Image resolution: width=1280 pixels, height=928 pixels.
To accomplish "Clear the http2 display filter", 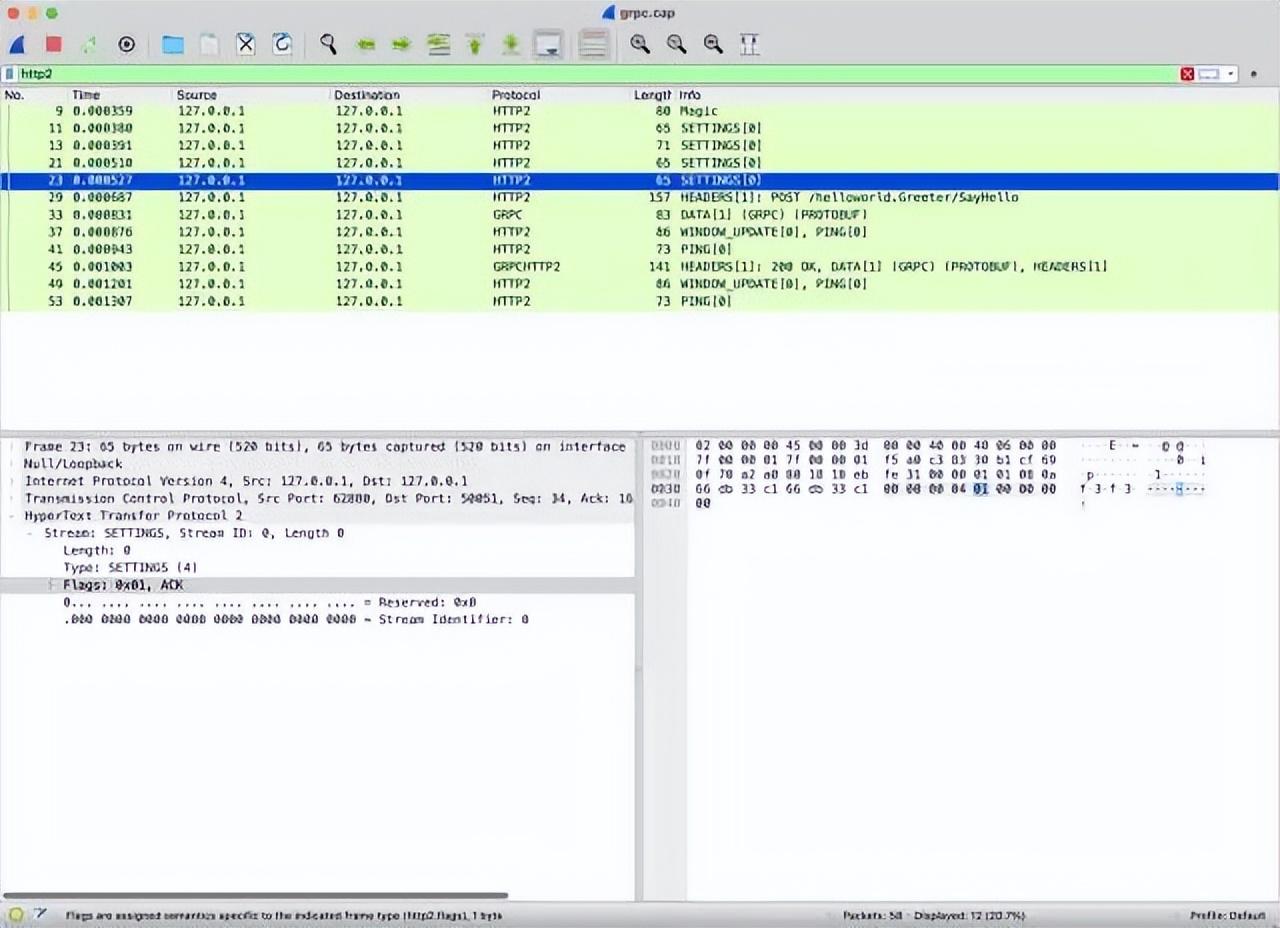I will pos(1187,74).
